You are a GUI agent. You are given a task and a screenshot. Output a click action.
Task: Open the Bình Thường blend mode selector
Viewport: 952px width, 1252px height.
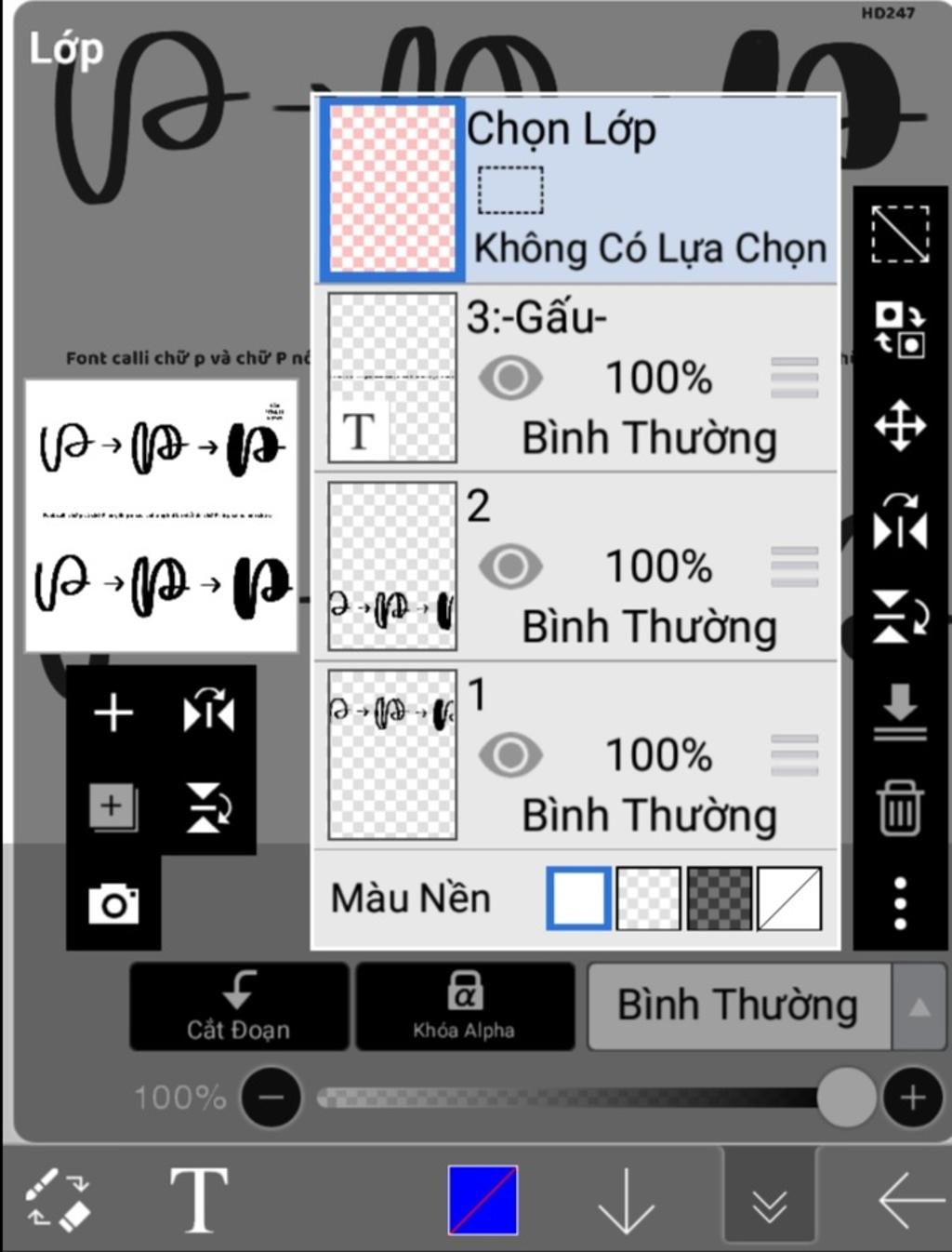[x=739, y=1006]
